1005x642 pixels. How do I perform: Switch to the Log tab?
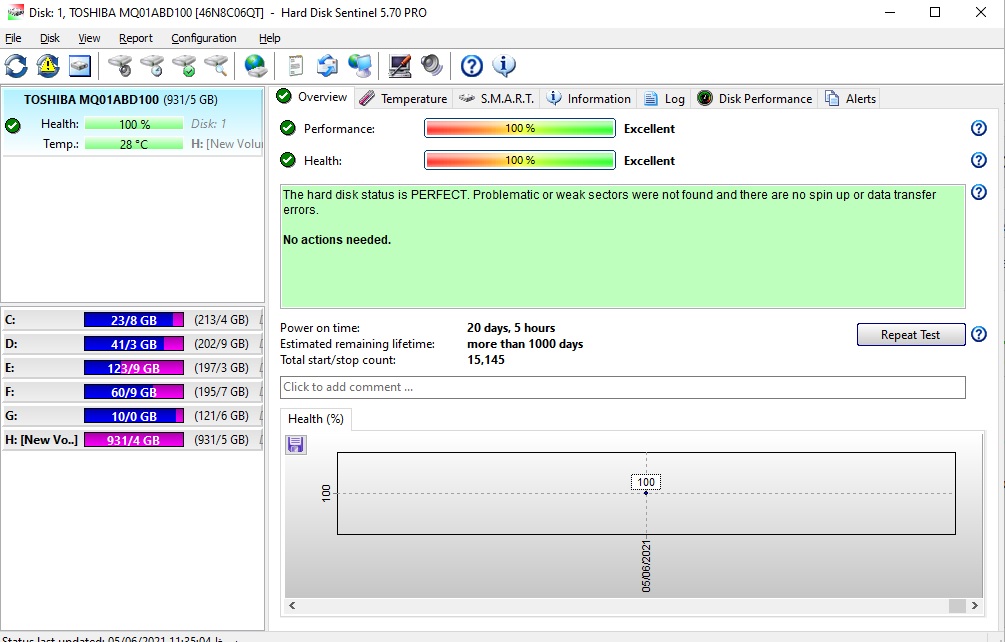665,99
